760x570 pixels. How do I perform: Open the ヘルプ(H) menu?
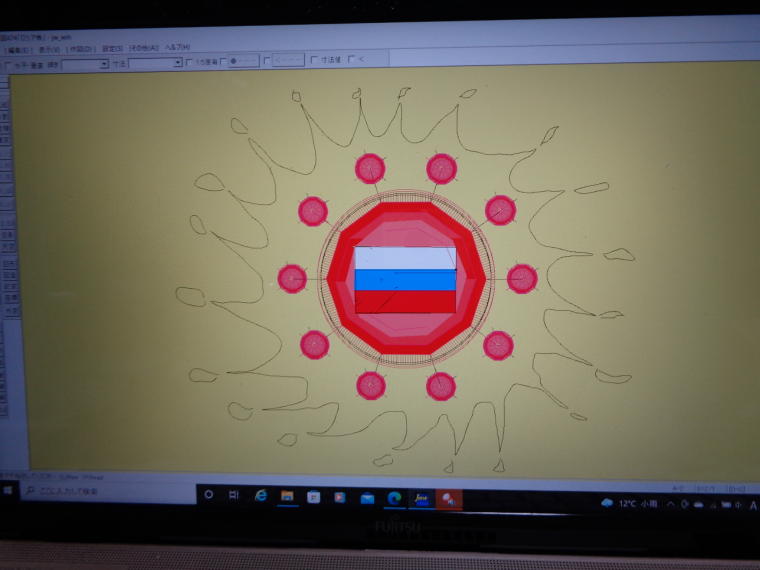177,47
